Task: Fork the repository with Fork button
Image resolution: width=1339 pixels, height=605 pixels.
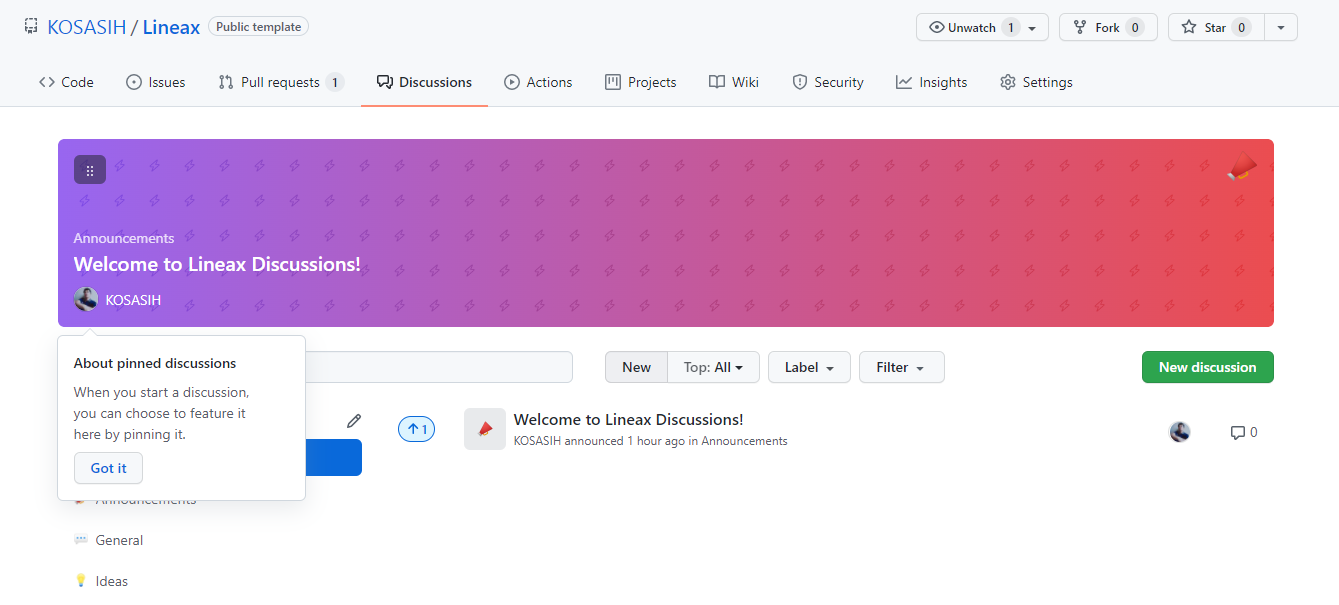Action: [x=1108, y=27]
